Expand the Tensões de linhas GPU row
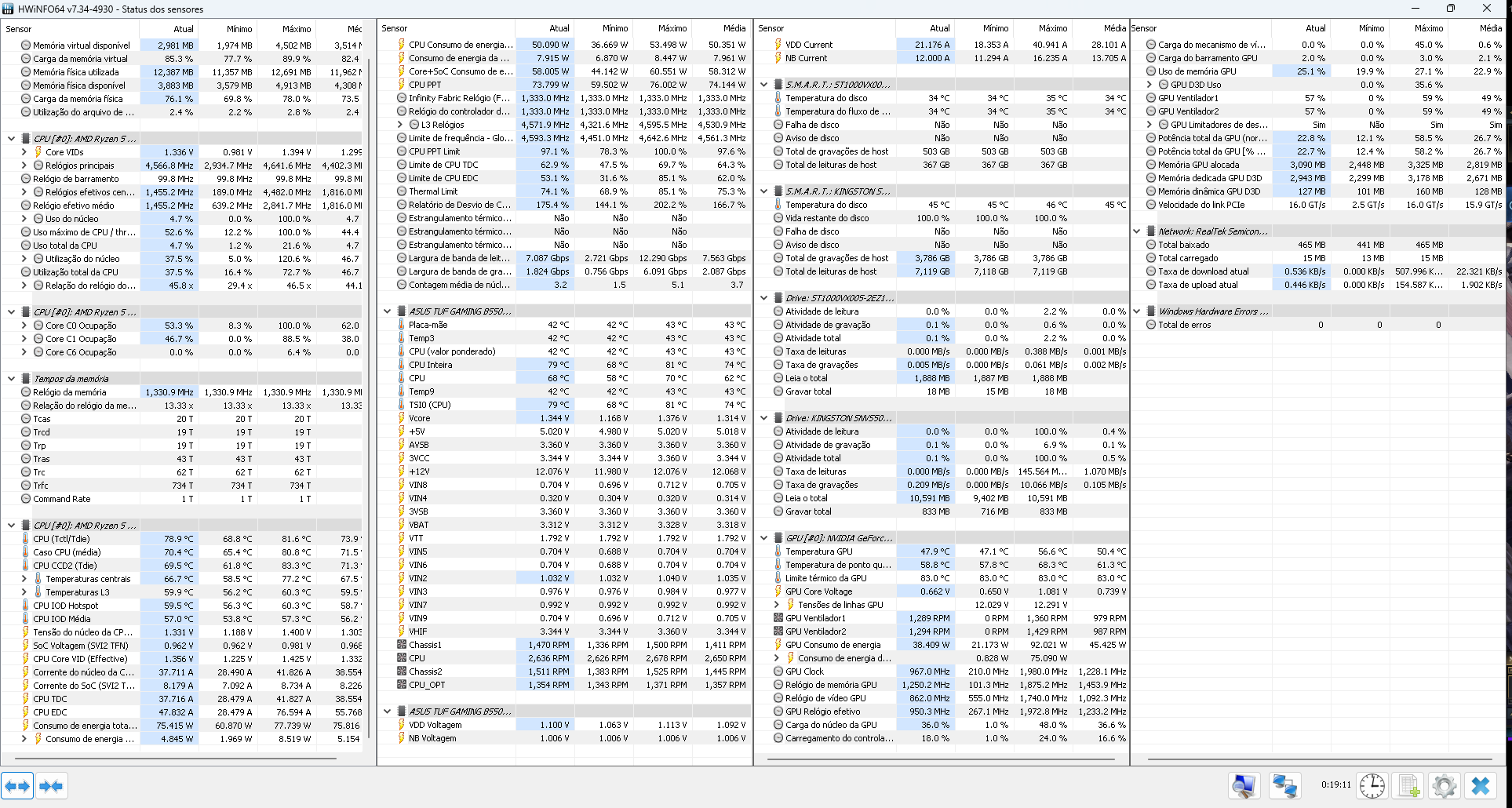 (777, 605)
